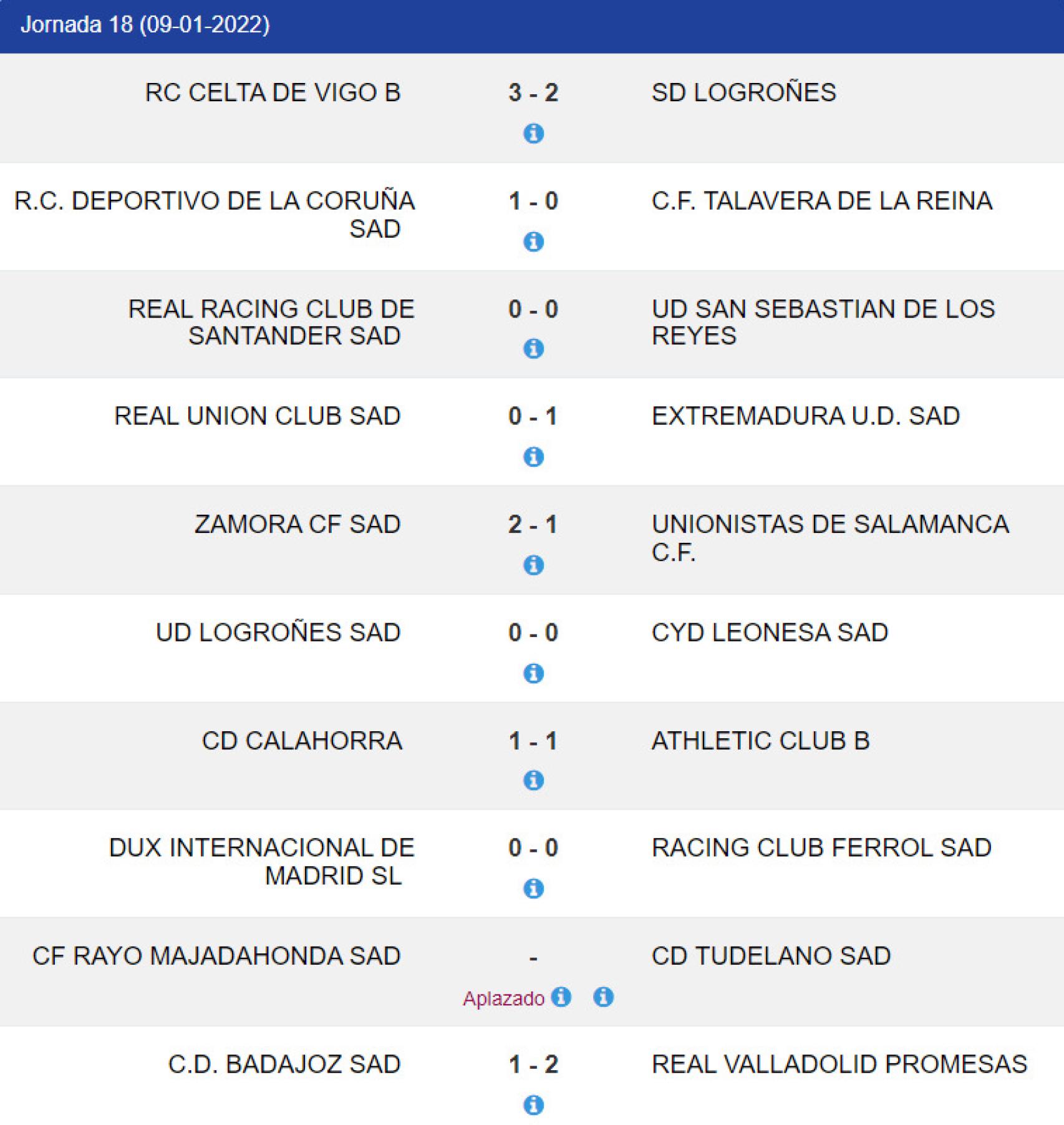Open info icon for Celta de Vigo B match
The width and height of the screenshot is (1064, 1125).
(533, 134)
